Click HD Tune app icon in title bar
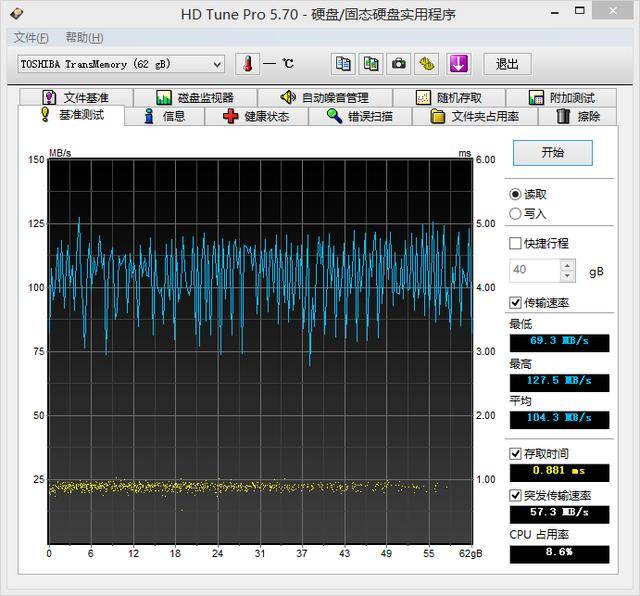 [16, 13]
